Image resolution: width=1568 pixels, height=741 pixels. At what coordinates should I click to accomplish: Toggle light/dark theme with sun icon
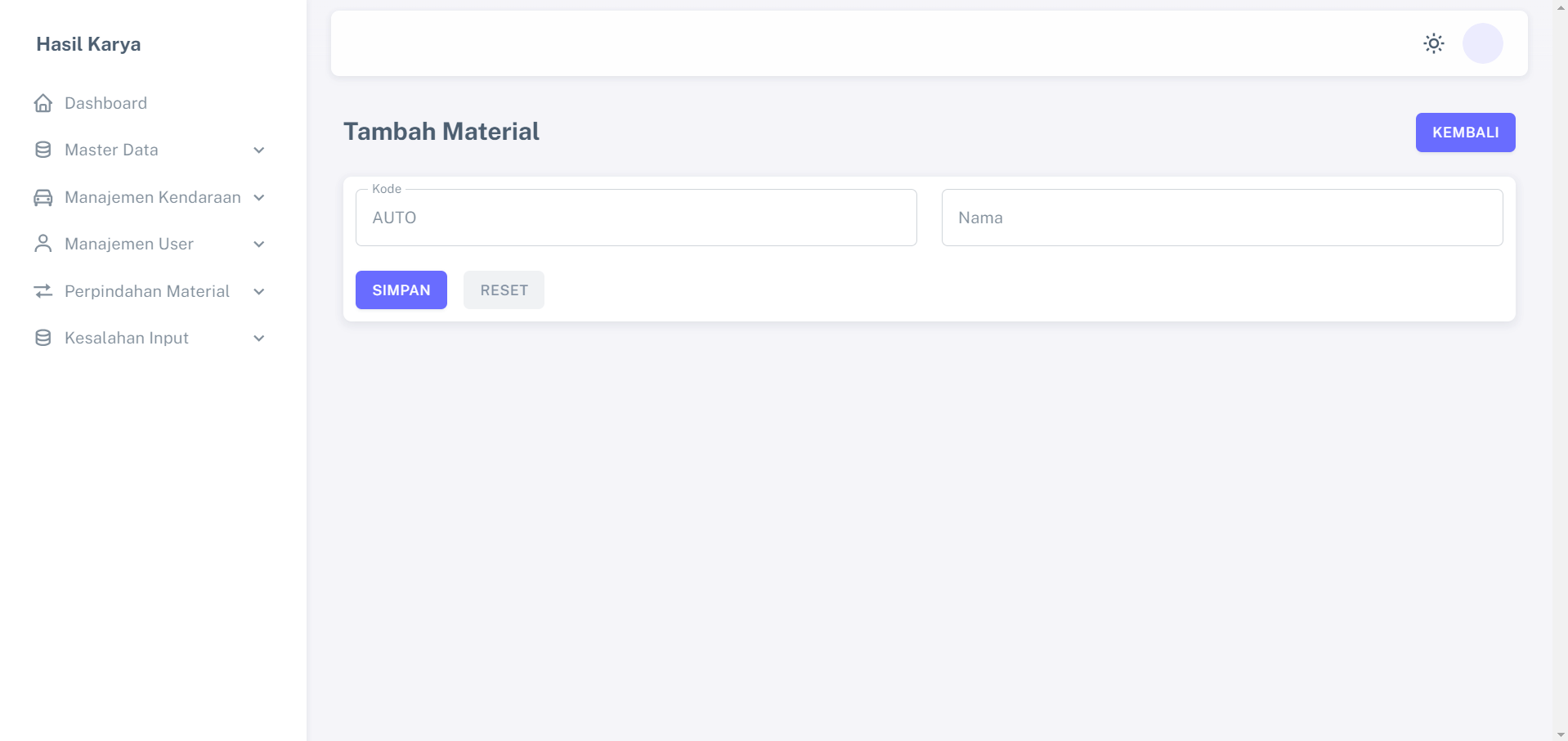pos(1433,43)
